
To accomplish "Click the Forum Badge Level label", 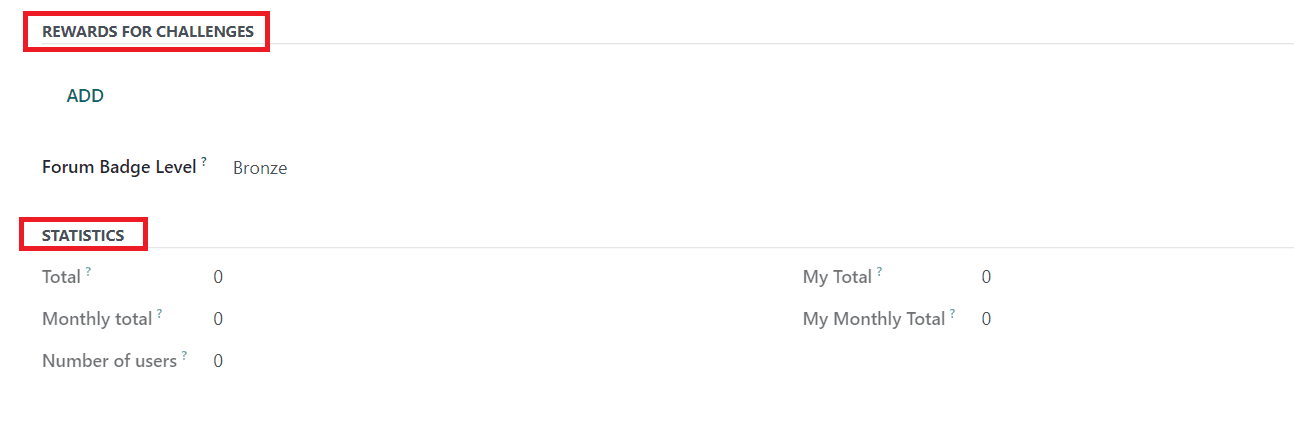I will (x=119, y=168).
